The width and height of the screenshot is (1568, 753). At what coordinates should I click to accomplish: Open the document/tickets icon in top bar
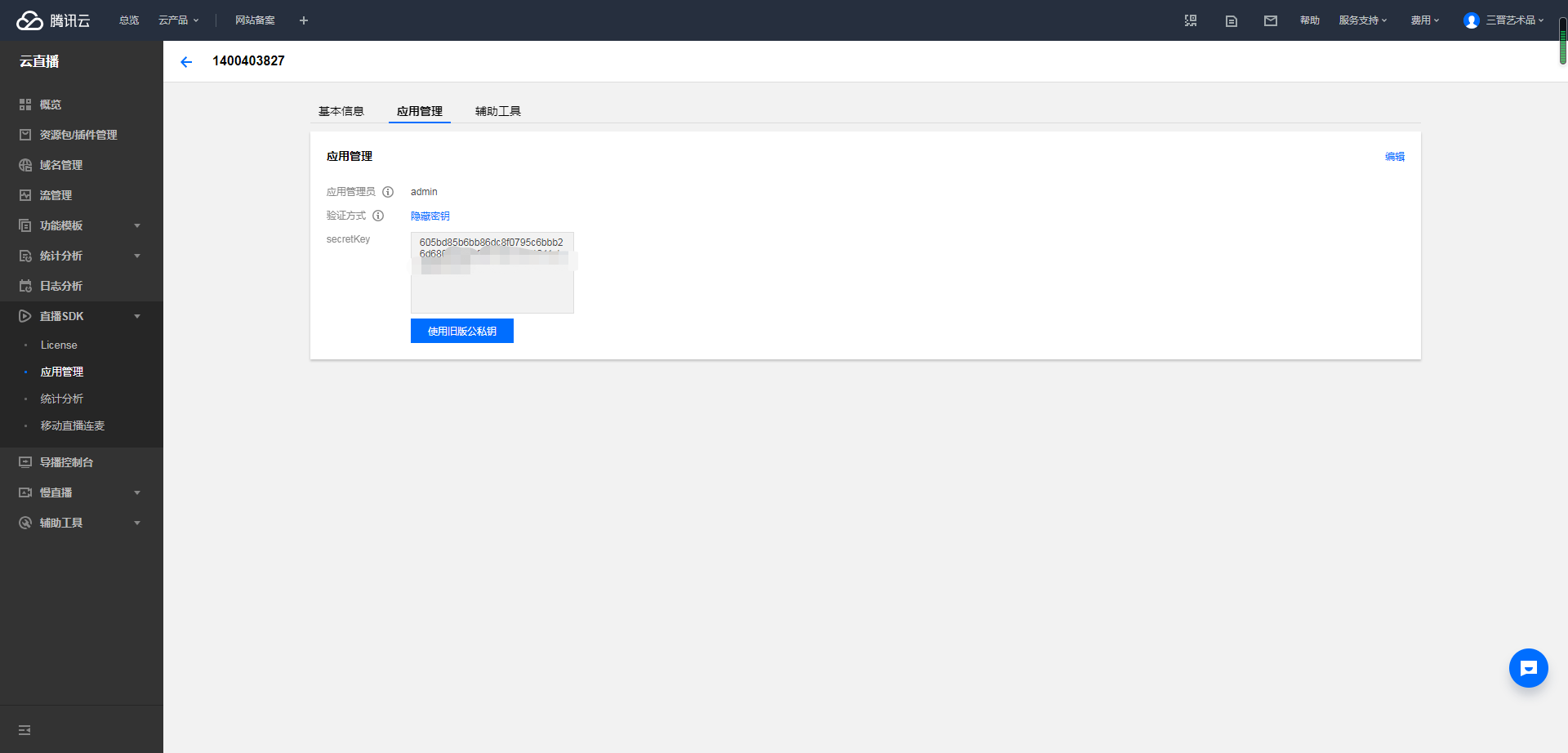pyautogui.click(x=1232, y=20)
